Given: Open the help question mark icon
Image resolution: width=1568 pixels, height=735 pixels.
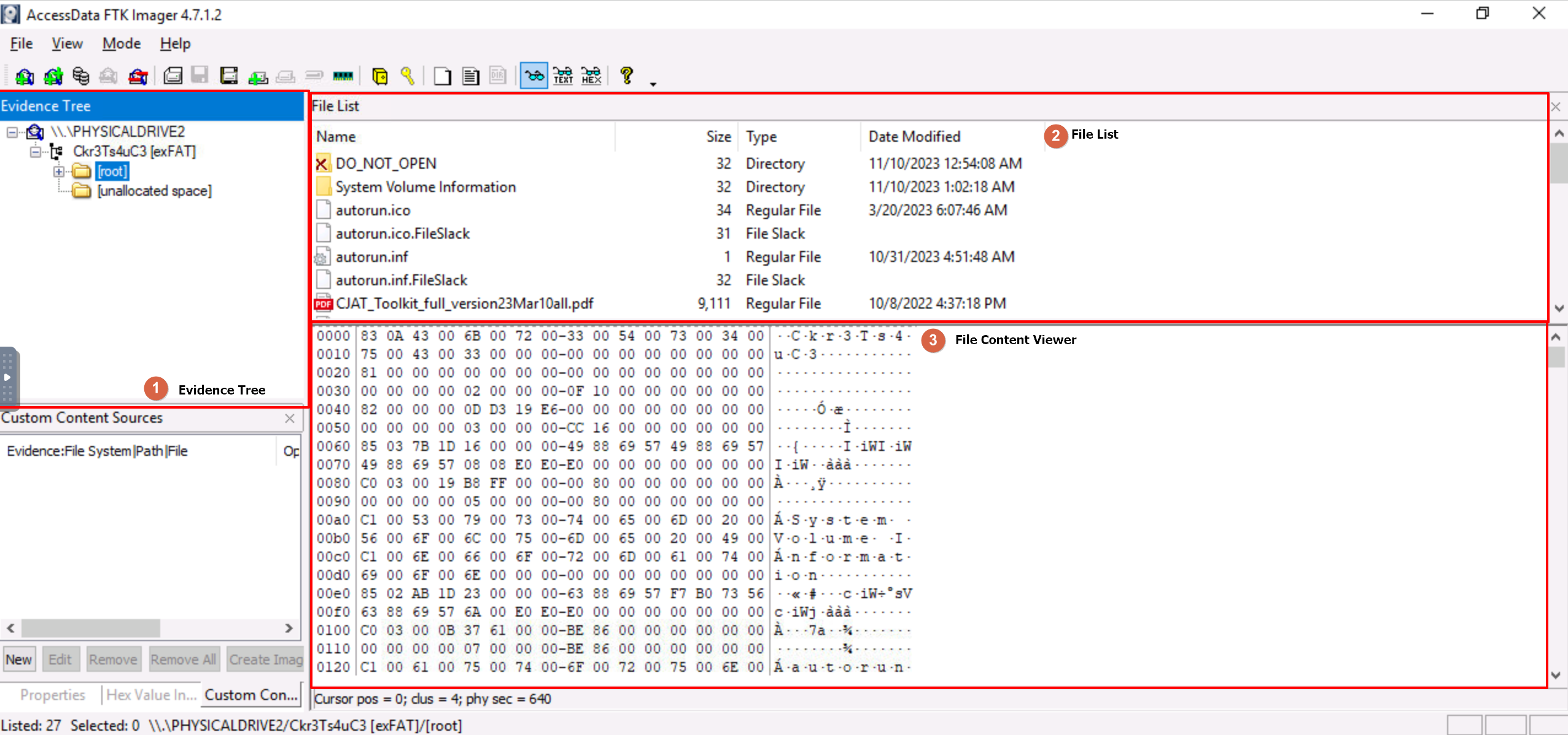Looking at the screenshot, I should 626,76.
